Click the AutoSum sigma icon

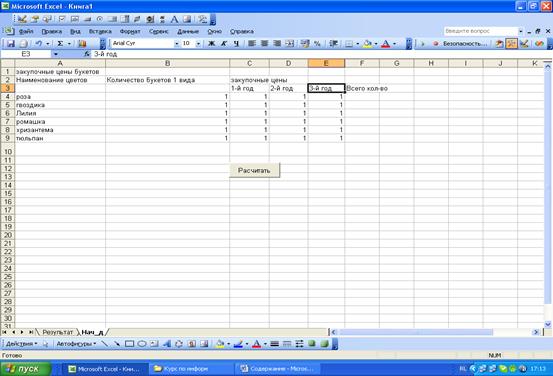coord(60,44)
